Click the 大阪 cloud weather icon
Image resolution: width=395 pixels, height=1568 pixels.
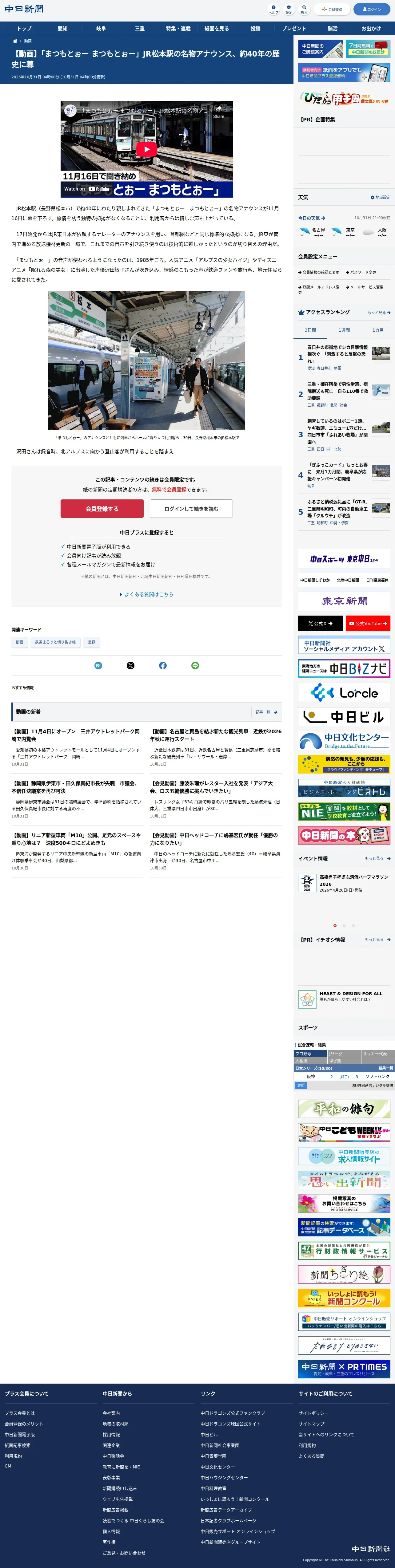pos(368,233)
